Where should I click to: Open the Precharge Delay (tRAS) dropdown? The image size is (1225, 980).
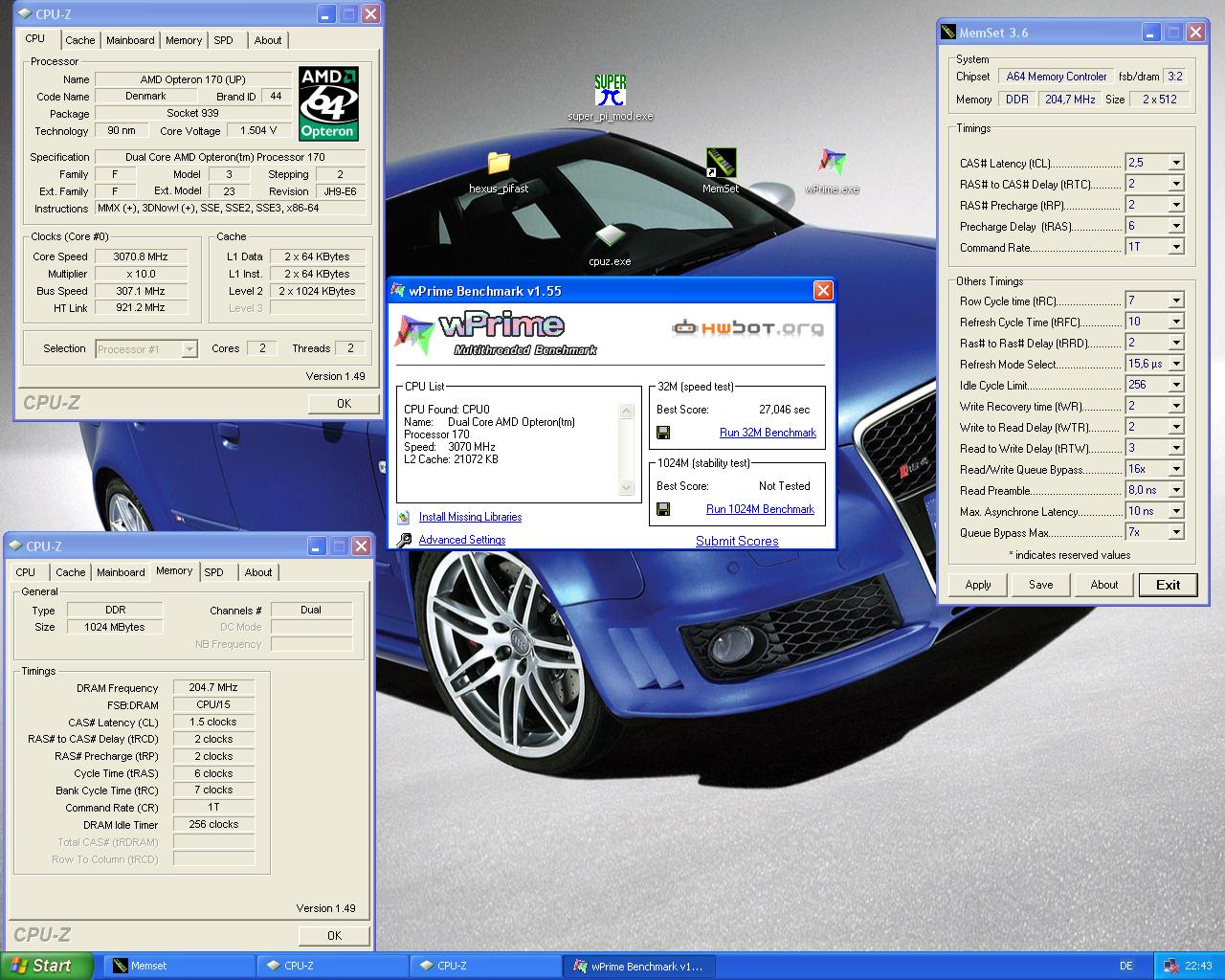pos(1176,226)
